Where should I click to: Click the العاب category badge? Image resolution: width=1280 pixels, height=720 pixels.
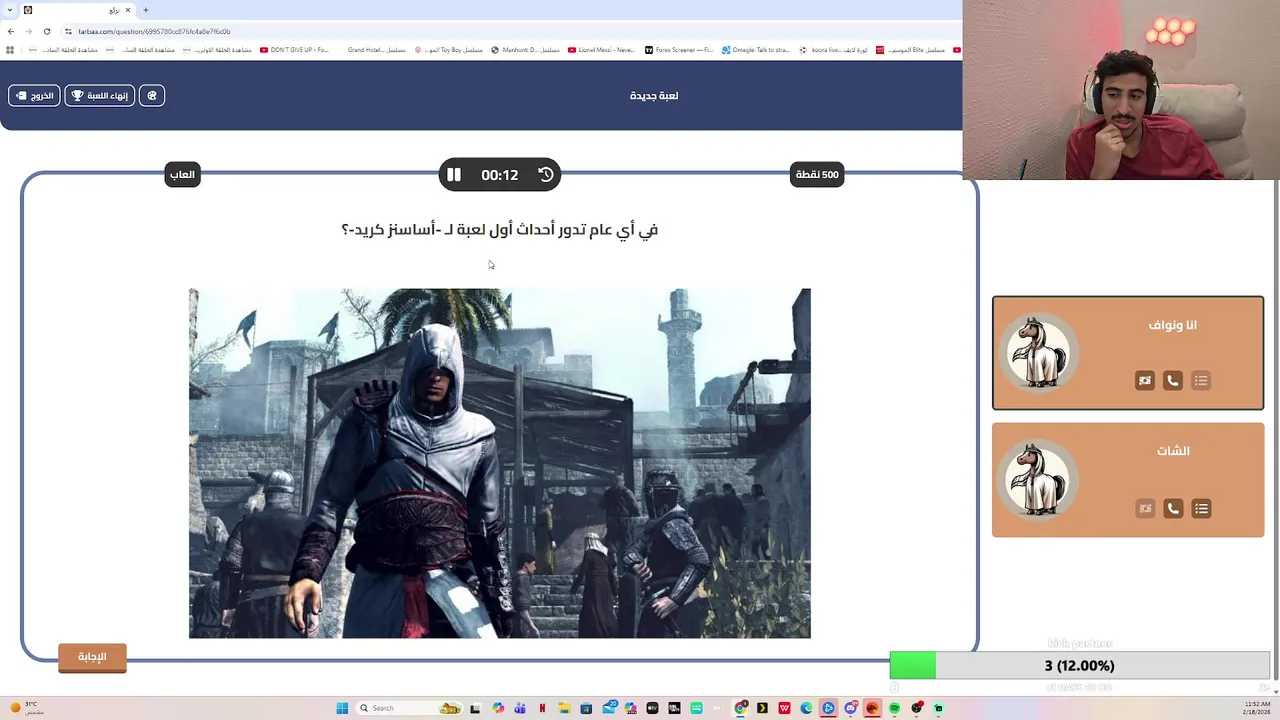pos(182,175)
